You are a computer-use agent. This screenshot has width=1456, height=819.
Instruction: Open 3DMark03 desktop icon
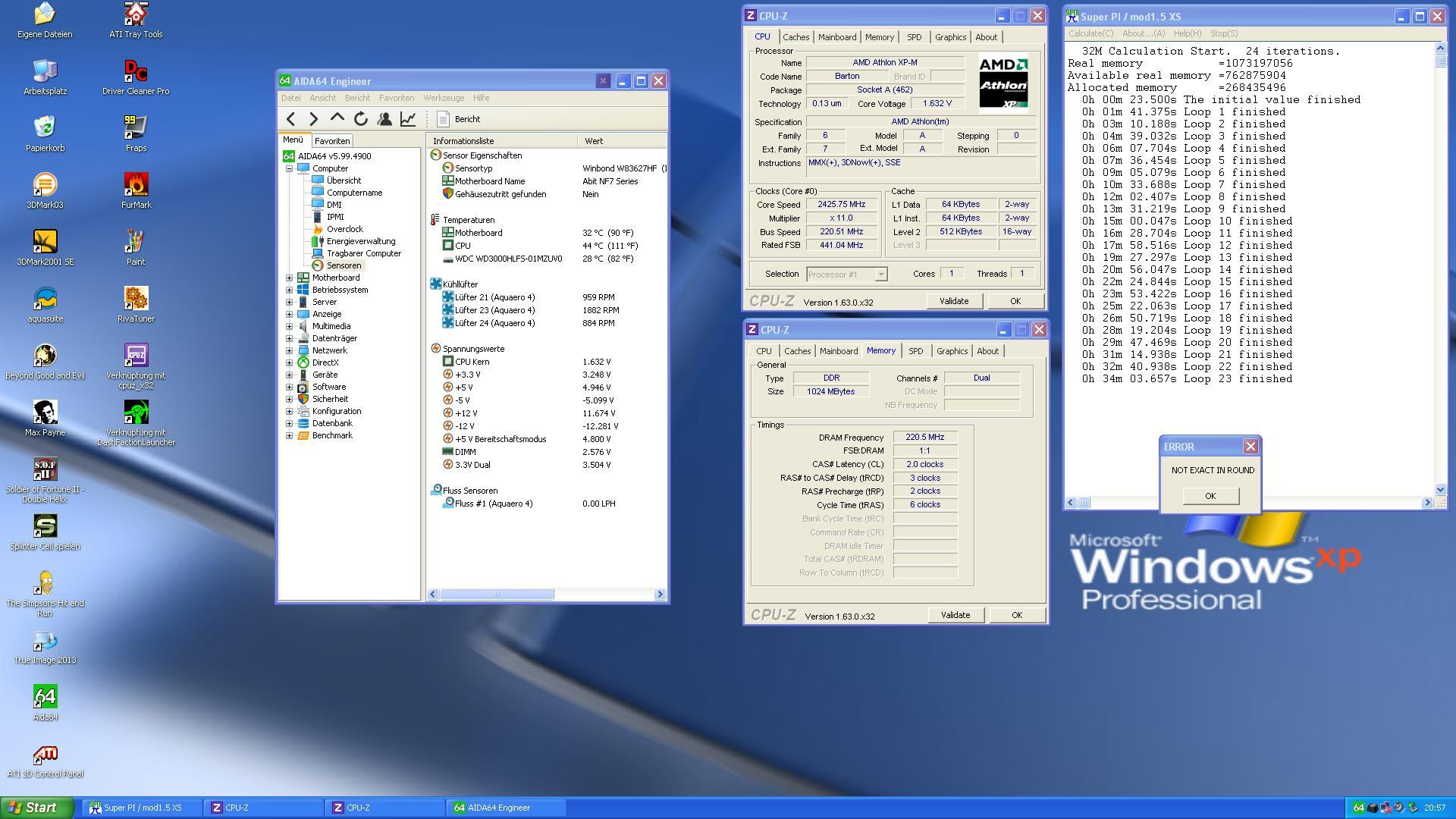click(45, 191)
